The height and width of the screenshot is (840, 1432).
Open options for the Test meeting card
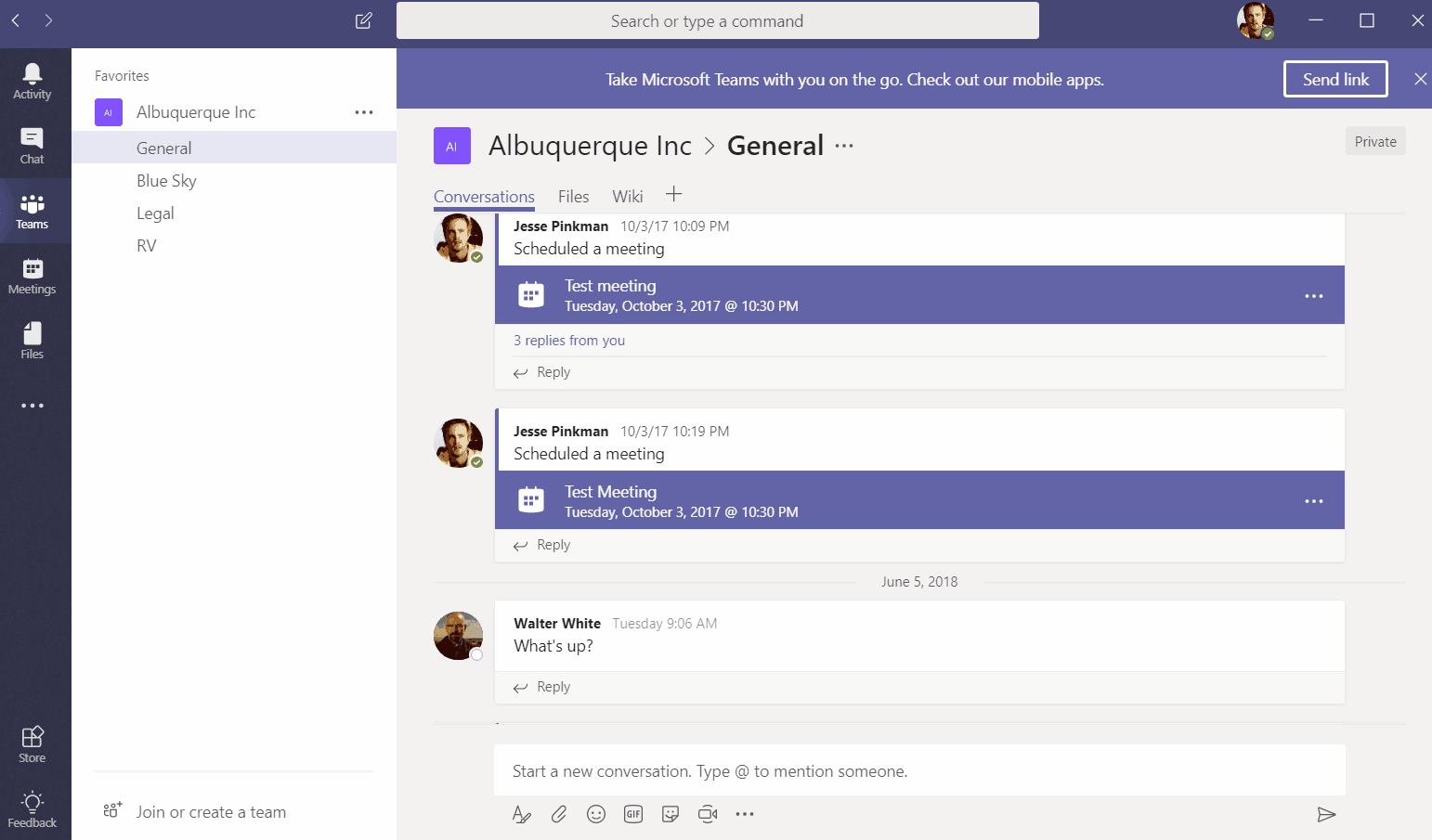(1314, 296)
